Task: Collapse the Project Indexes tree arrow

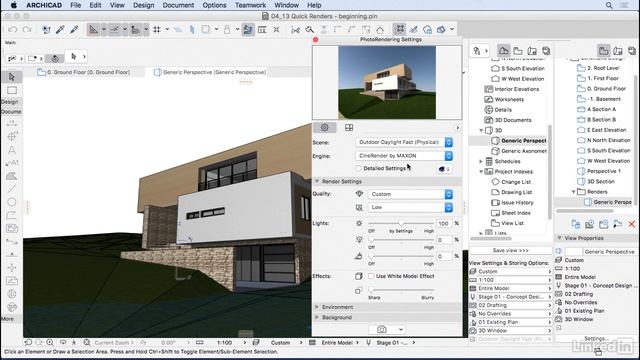Action: [481, 172]
